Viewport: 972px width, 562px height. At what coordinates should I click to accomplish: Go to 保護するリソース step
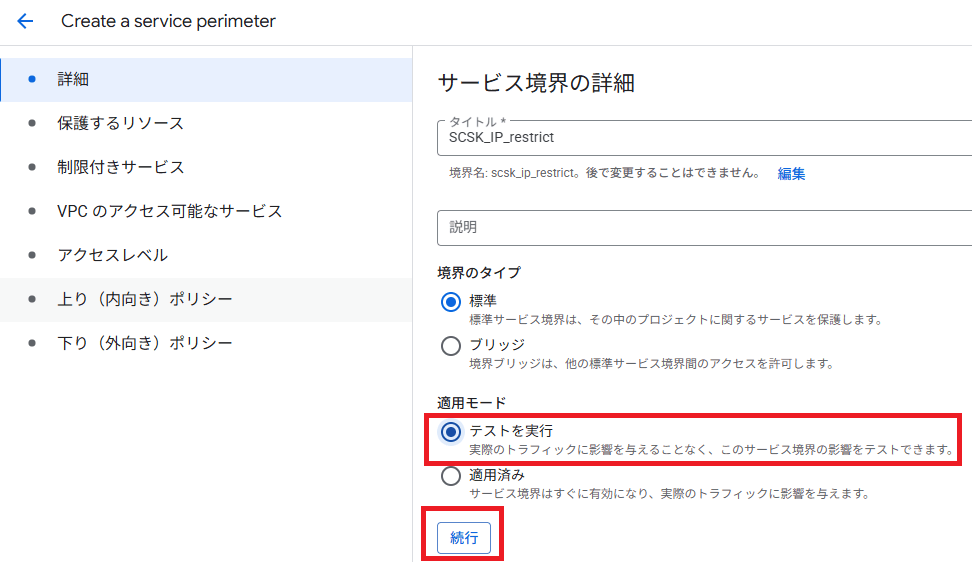[x=120, y=123]
